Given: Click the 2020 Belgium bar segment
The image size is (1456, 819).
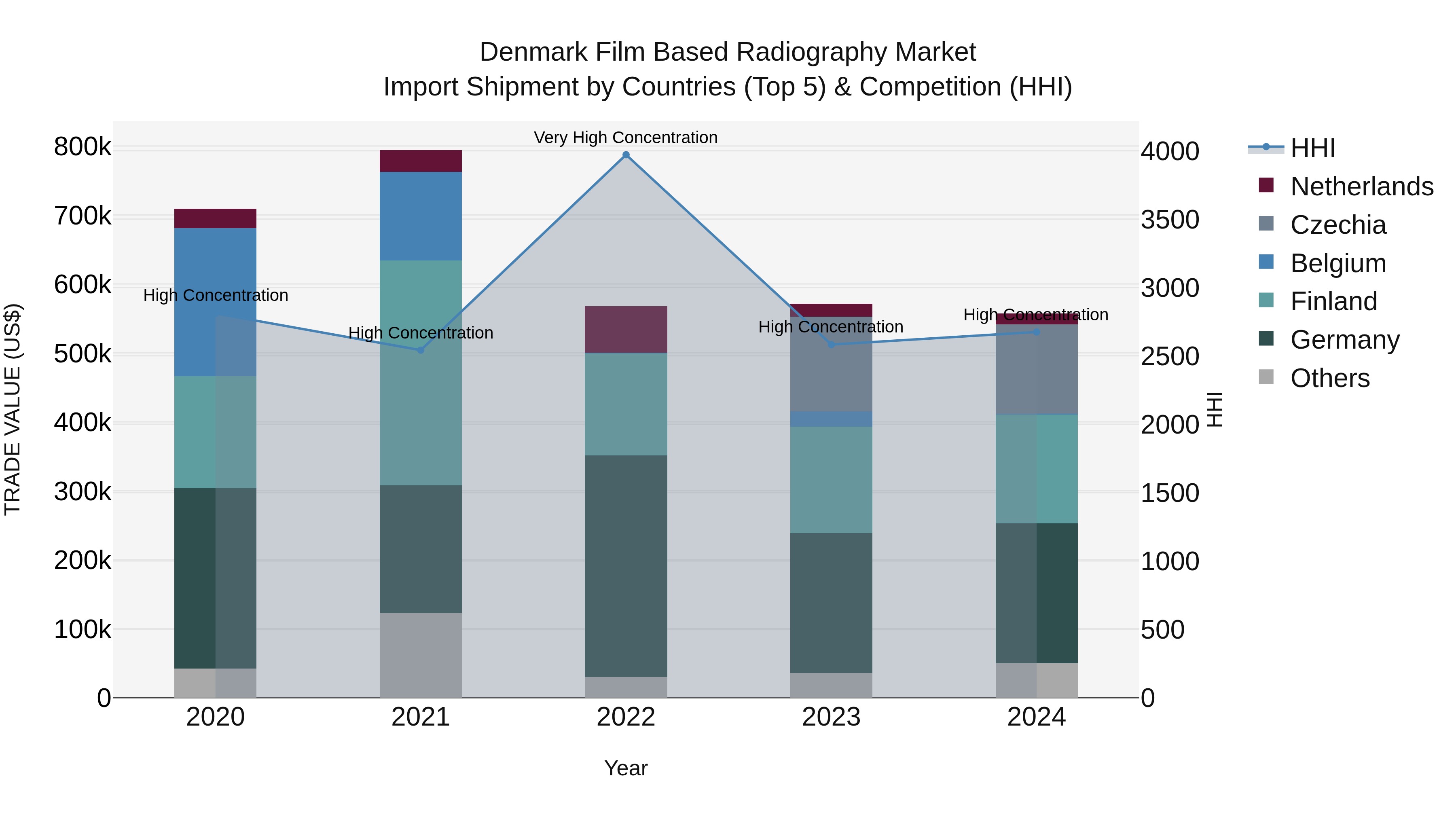Looking at the screenshot, I should point(215,303).
